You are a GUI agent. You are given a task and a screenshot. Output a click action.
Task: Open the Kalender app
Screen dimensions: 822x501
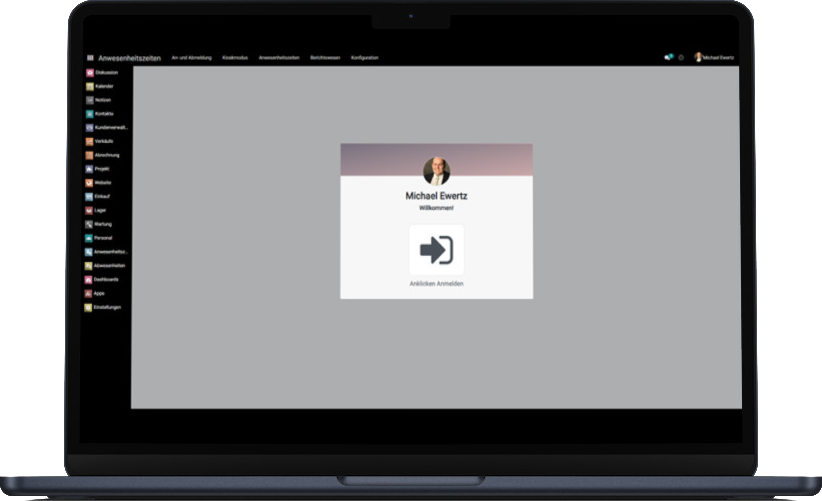[x=101, y=87]
